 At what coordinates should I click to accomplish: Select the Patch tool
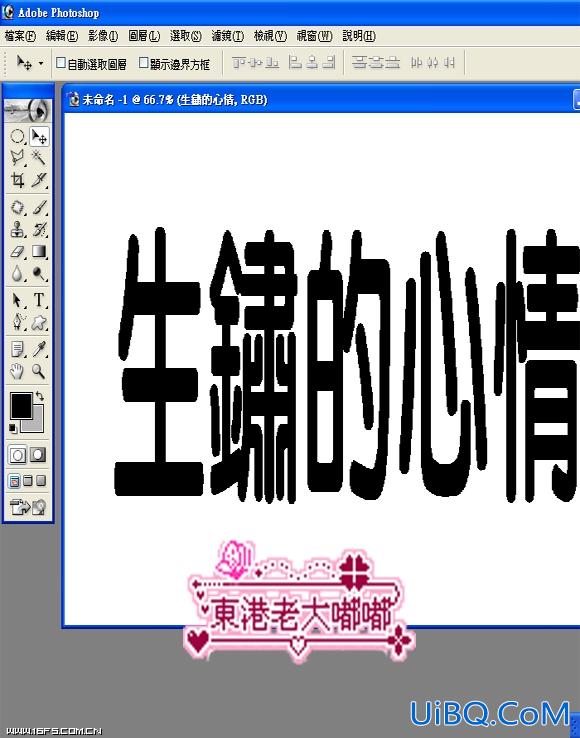[17, 208]
